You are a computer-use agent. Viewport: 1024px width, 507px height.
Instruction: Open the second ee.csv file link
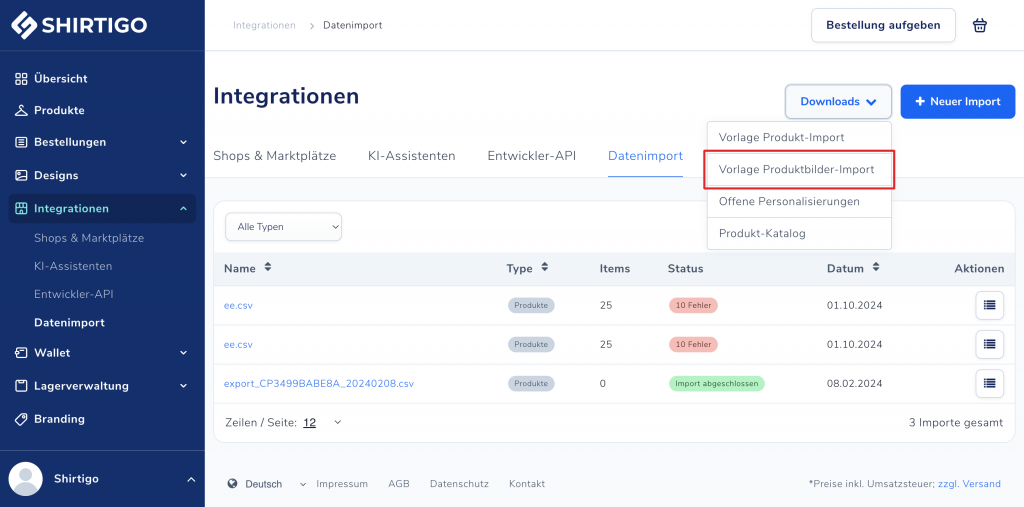(x=238, y=344)
